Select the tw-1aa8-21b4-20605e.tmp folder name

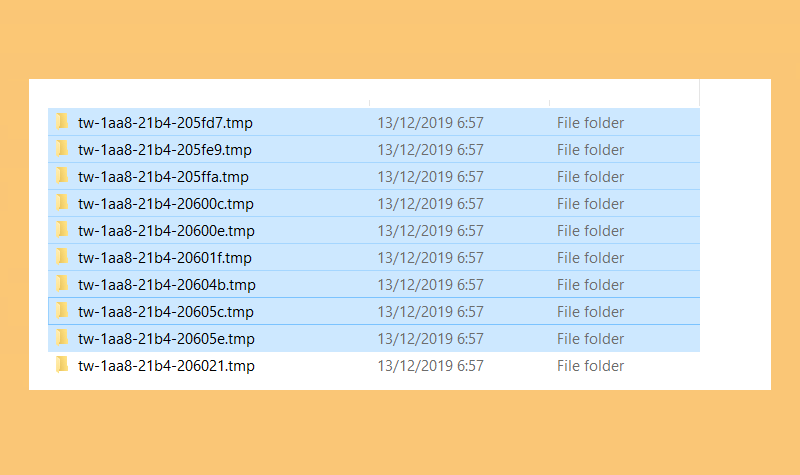click(166, 339)
